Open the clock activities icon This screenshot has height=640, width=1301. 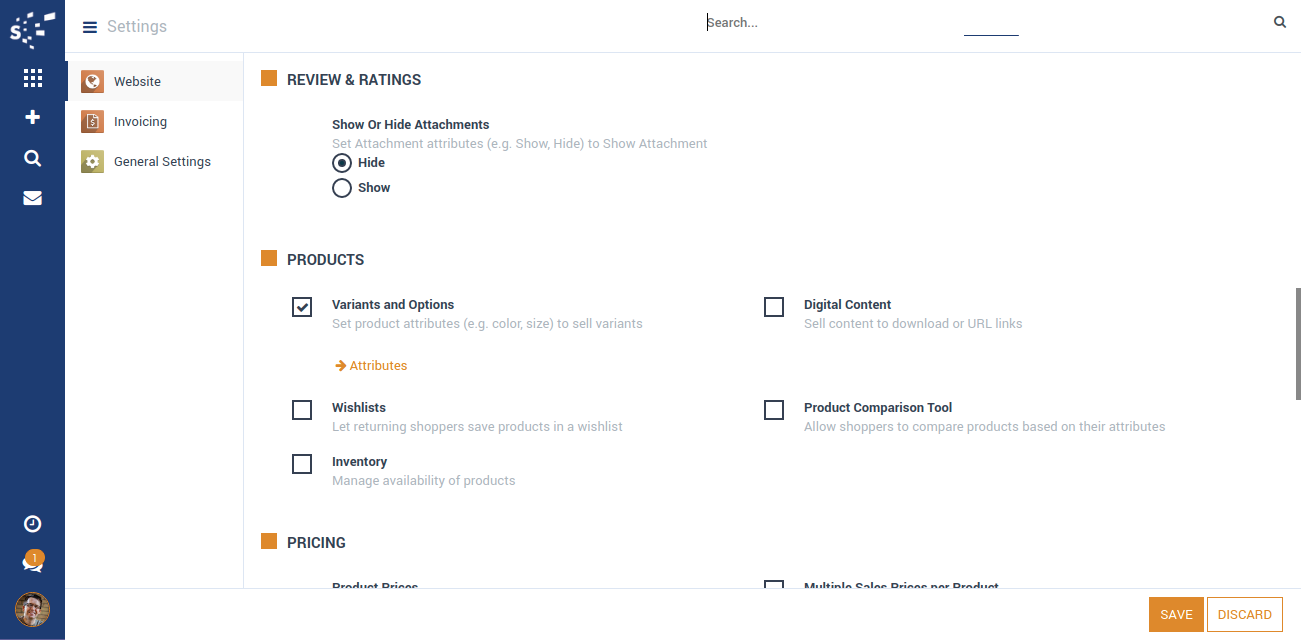point(32,524)
